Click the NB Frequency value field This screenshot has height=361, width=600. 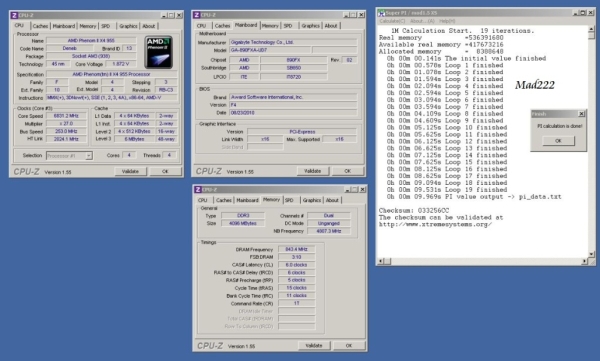coord(329,231)
